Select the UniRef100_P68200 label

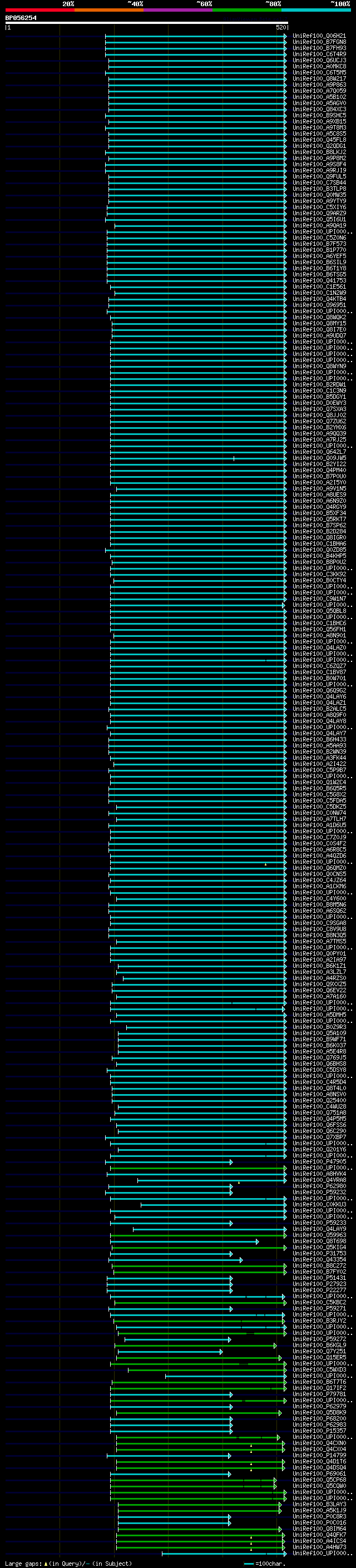pos(319,1418)
